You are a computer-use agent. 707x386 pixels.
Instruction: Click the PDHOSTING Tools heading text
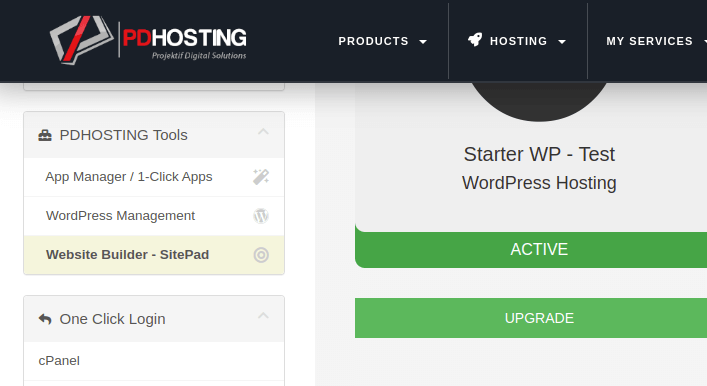coord(124,135)
